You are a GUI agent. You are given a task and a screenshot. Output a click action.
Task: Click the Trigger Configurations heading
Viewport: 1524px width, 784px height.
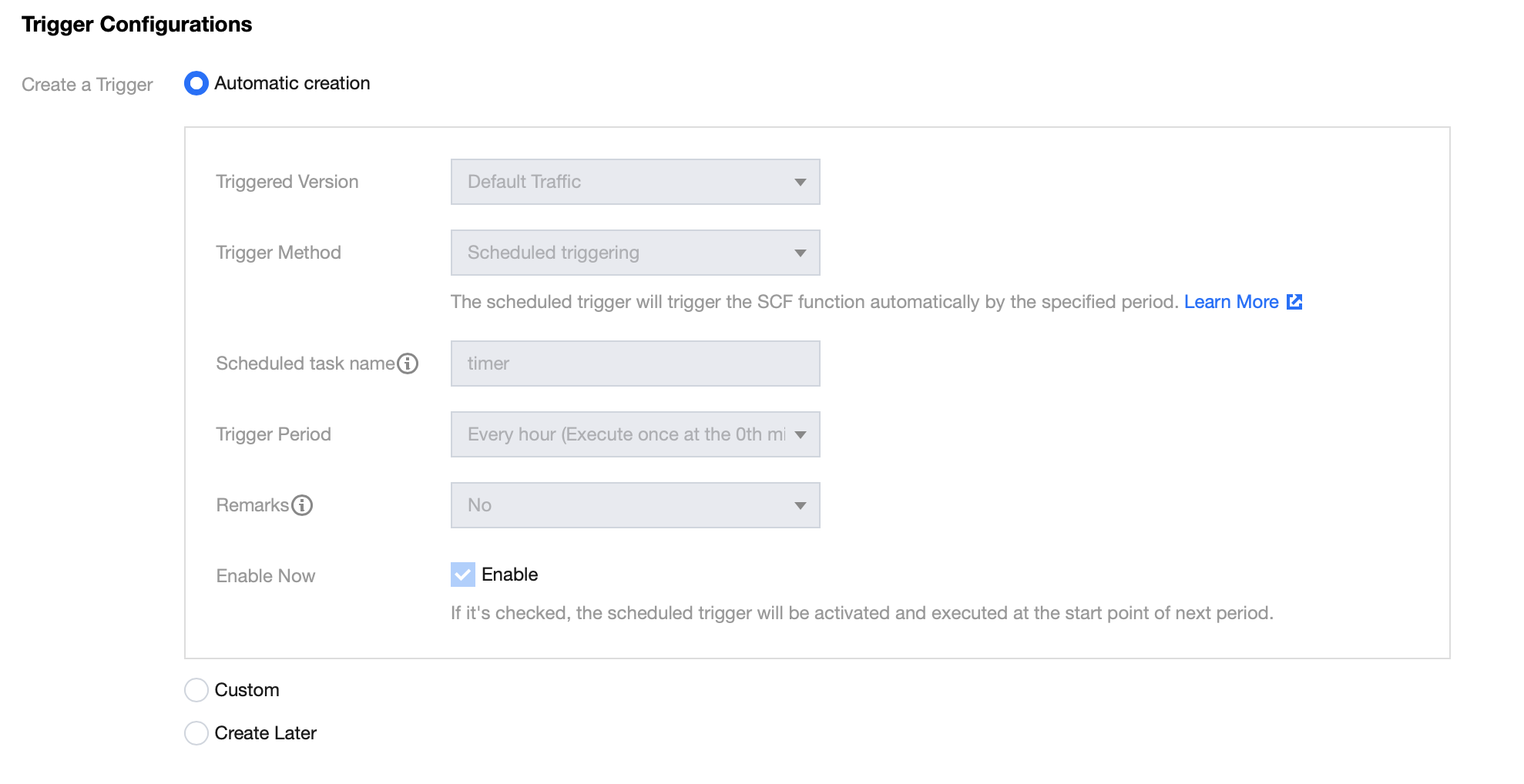coord(136,25)
